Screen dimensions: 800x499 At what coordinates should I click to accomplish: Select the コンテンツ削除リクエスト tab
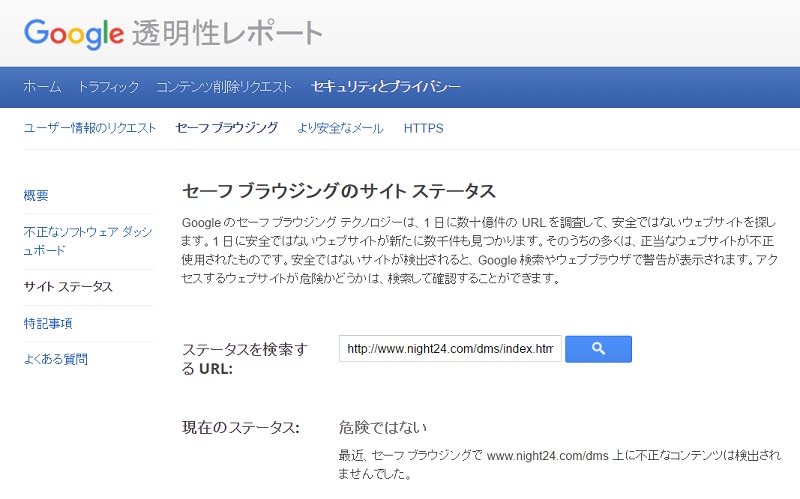pyautogui.click(x=224, y=87)
